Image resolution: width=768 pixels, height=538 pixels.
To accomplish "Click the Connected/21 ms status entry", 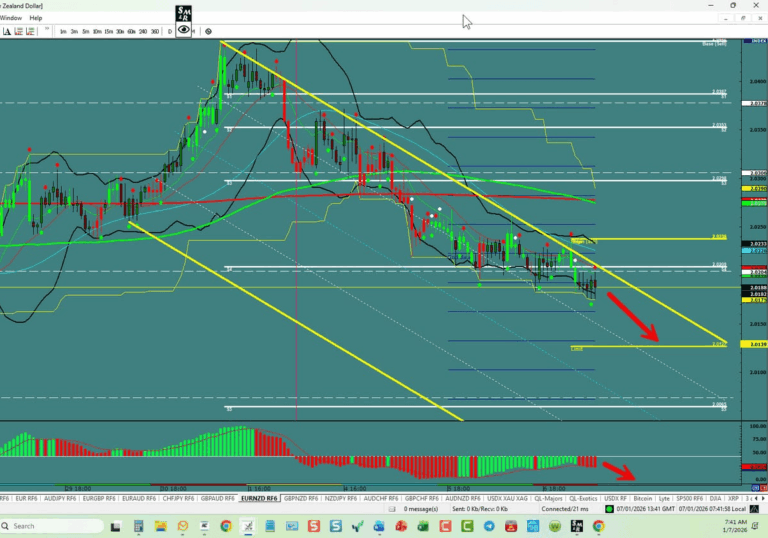I will (x=565, y=509).
